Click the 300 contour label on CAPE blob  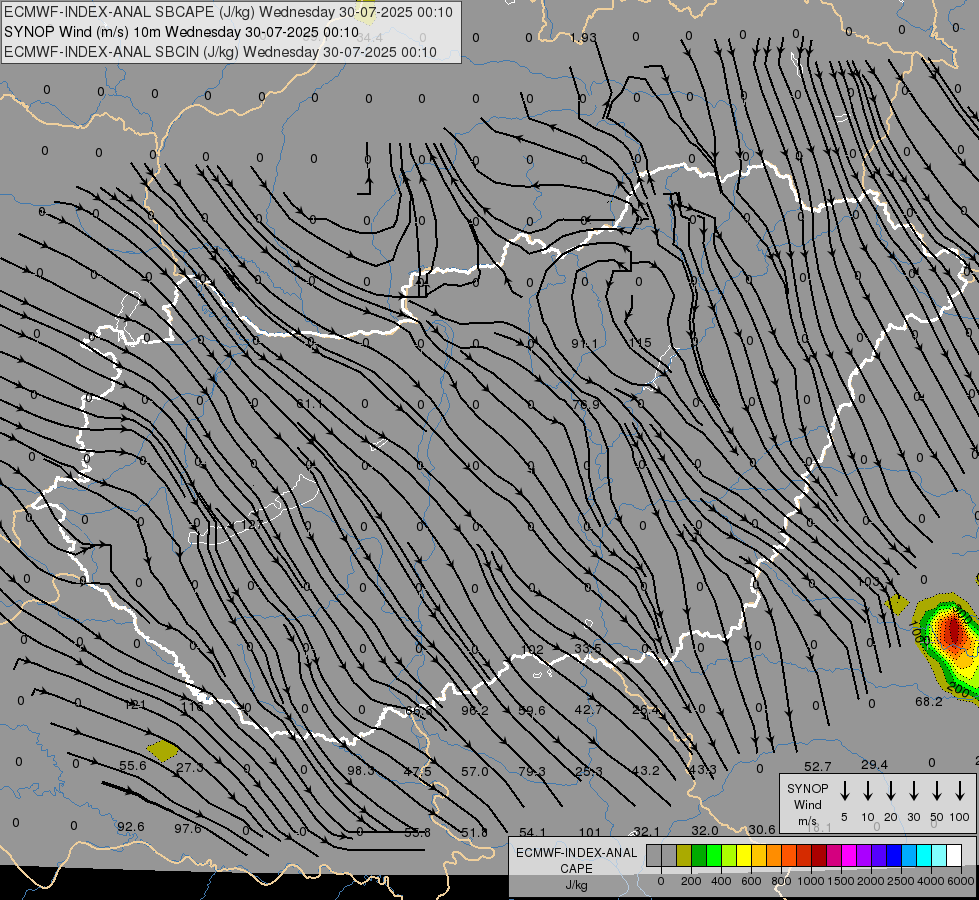[963, 614]
